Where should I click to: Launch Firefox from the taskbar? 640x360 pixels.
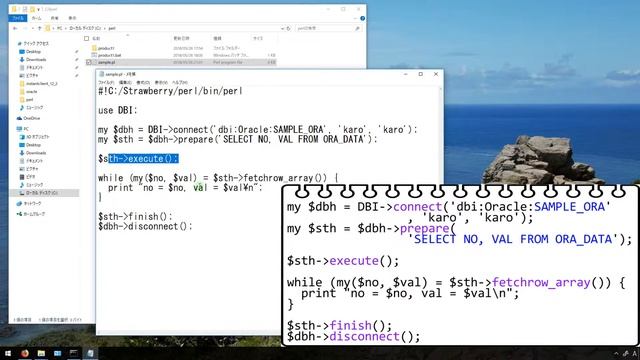[x=24, y=353]
